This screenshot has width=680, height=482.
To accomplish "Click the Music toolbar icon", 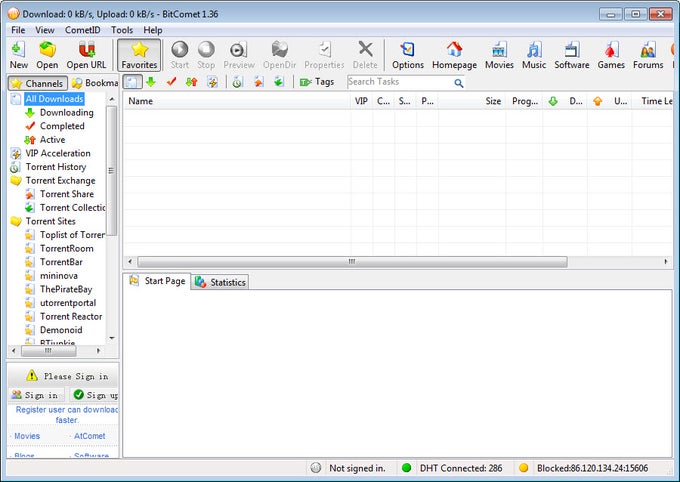I will (534, 55).
